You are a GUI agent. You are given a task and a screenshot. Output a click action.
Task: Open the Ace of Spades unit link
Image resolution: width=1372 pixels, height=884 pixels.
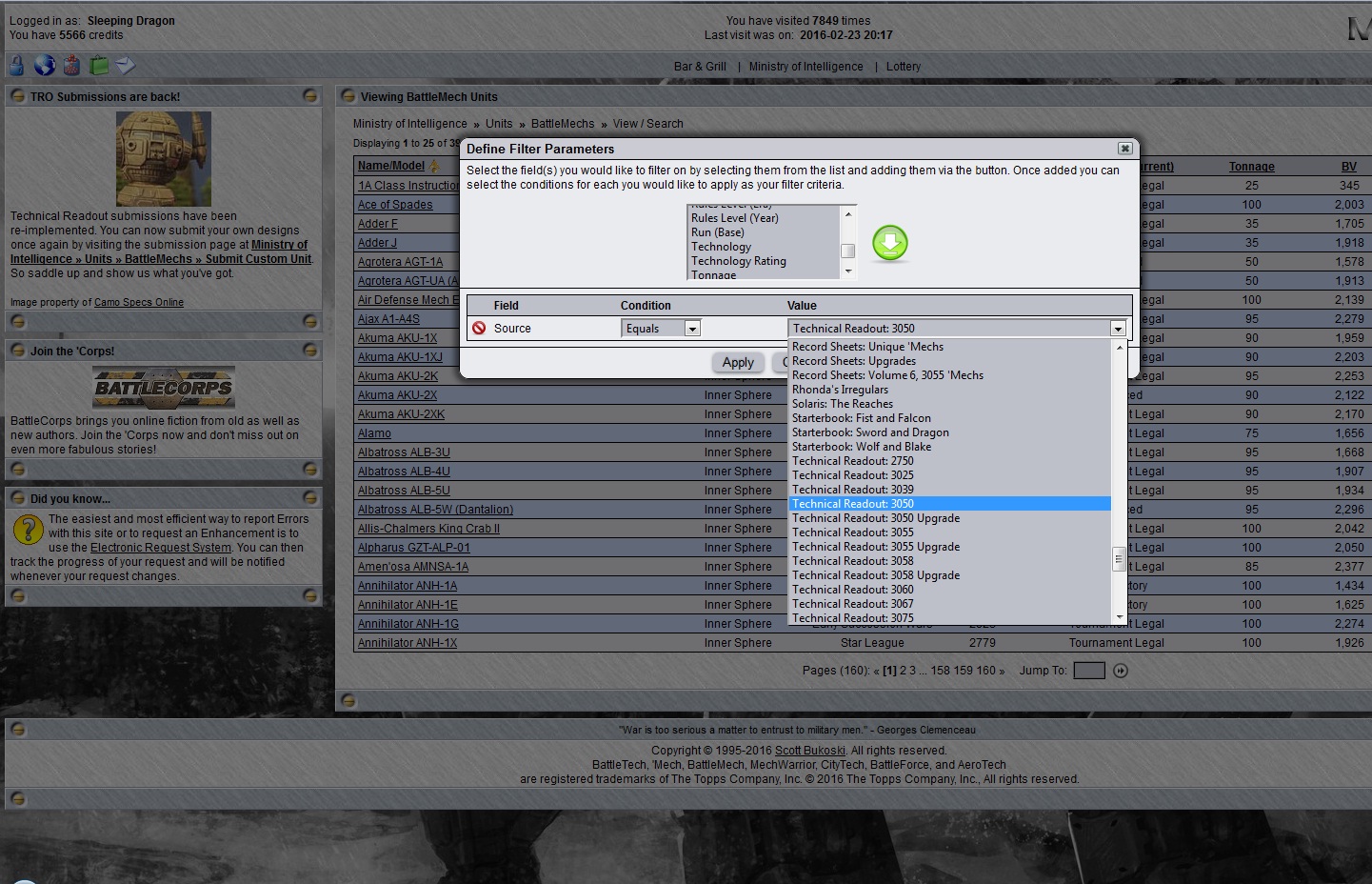point(395,205)
